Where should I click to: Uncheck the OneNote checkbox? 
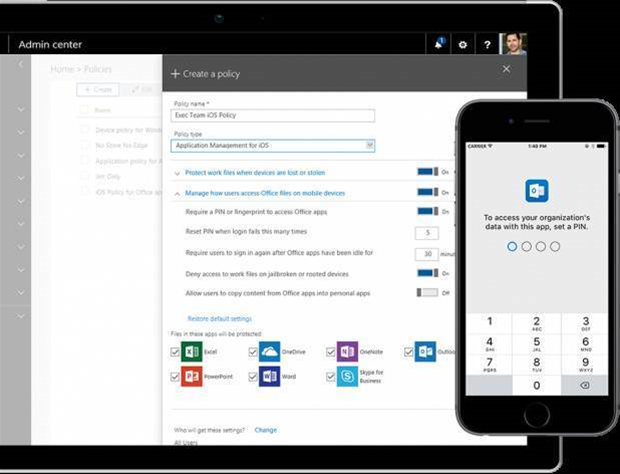[x=331, y=352]
